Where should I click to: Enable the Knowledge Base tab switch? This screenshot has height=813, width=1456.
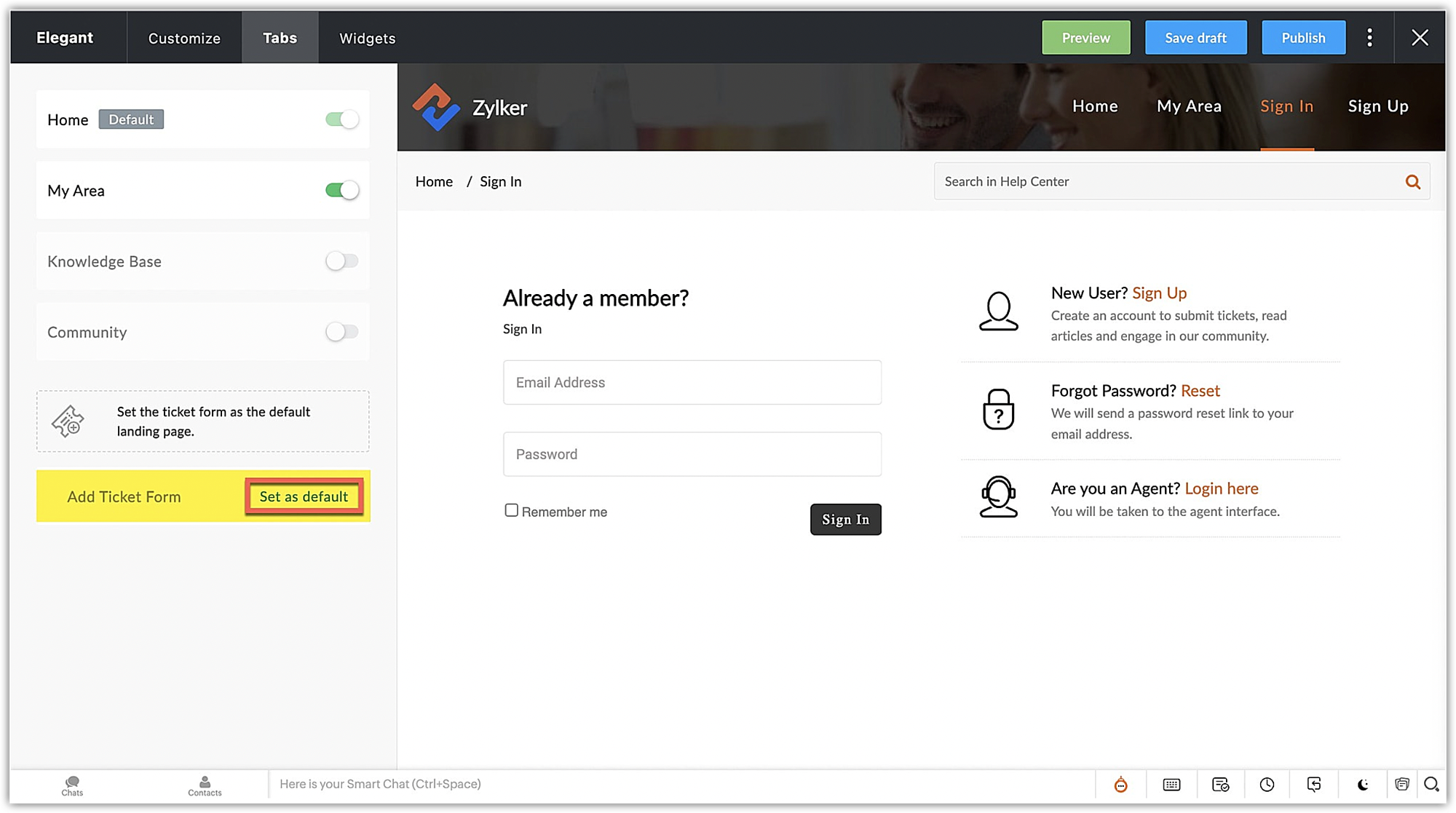point(341,261)
